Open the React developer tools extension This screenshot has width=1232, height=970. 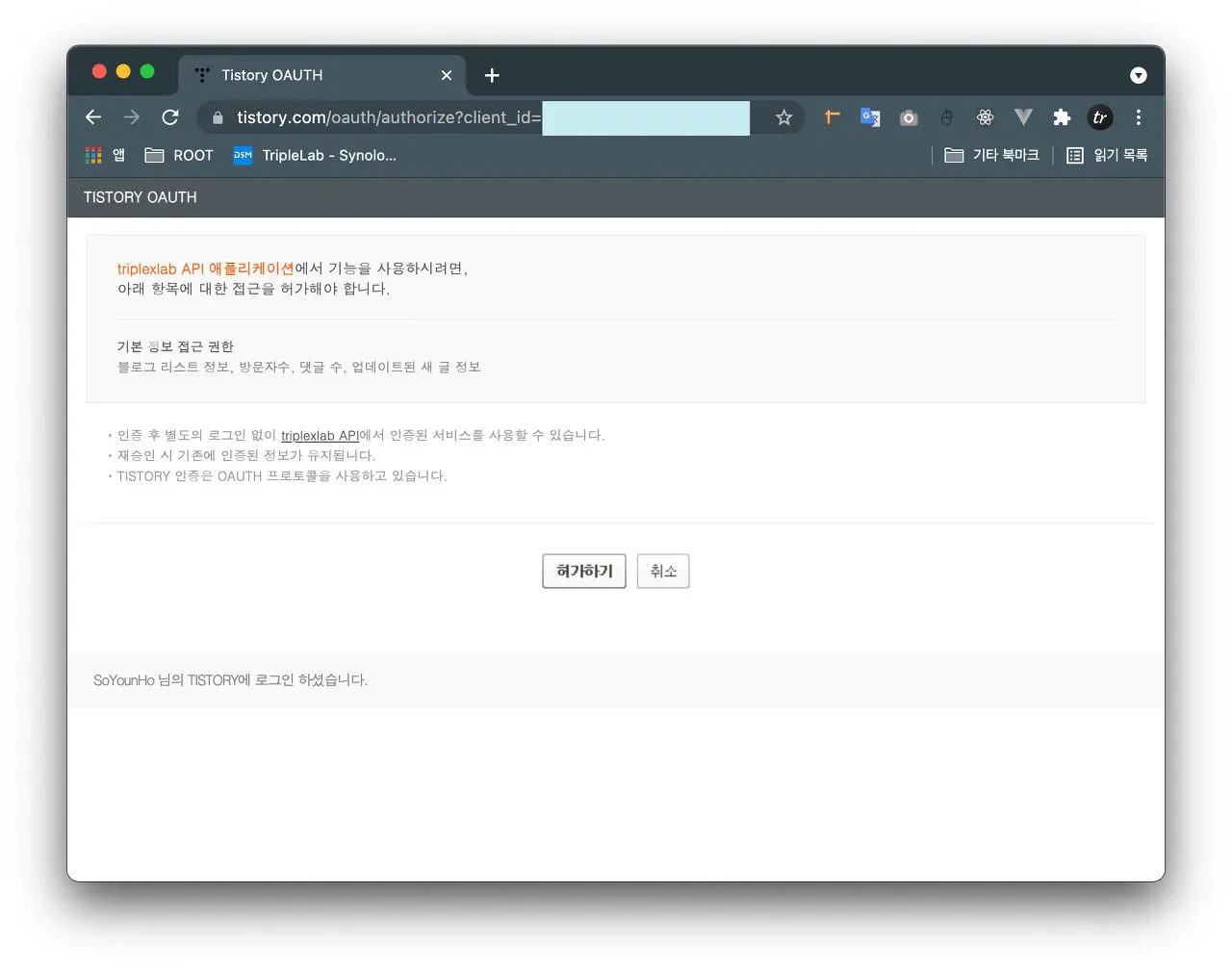coord(985,117)
